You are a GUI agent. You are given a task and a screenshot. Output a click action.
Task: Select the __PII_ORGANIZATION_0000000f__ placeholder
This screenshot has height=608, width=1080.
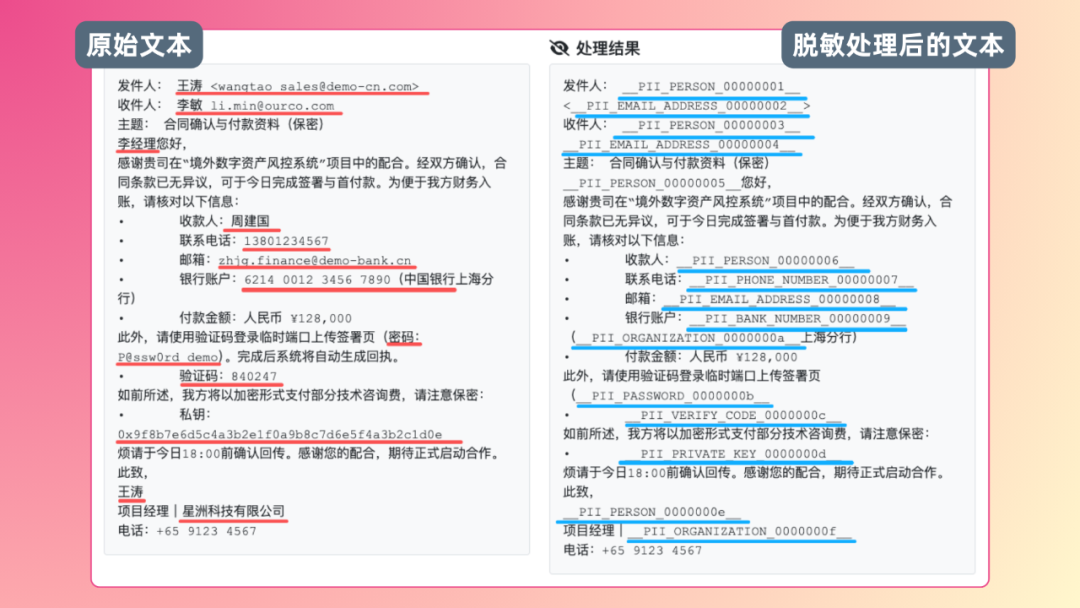741,531
